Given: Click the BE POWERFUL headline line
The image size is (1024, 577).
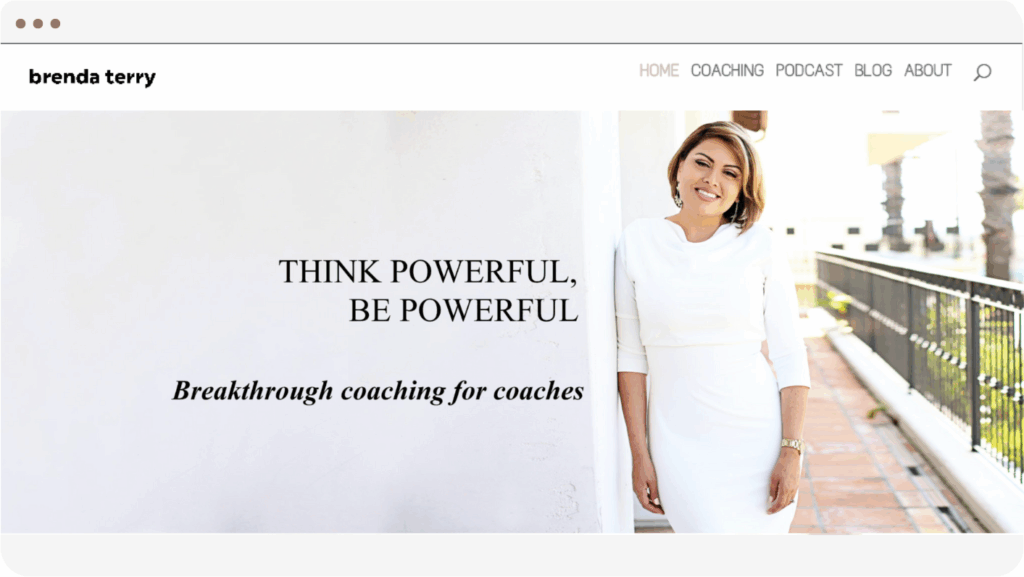Looking at the screenshot, I should point(463,310).
